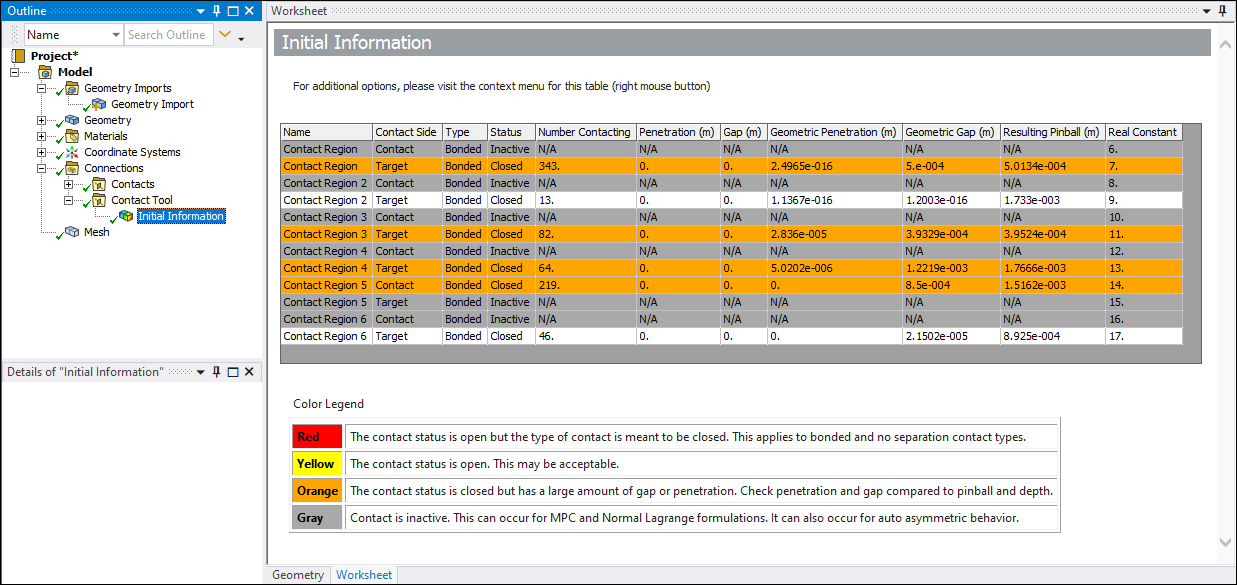Click the Yellow swatch in the Color Legend
The width and height of the screenshot is (1237, 585).
point(316,463)
